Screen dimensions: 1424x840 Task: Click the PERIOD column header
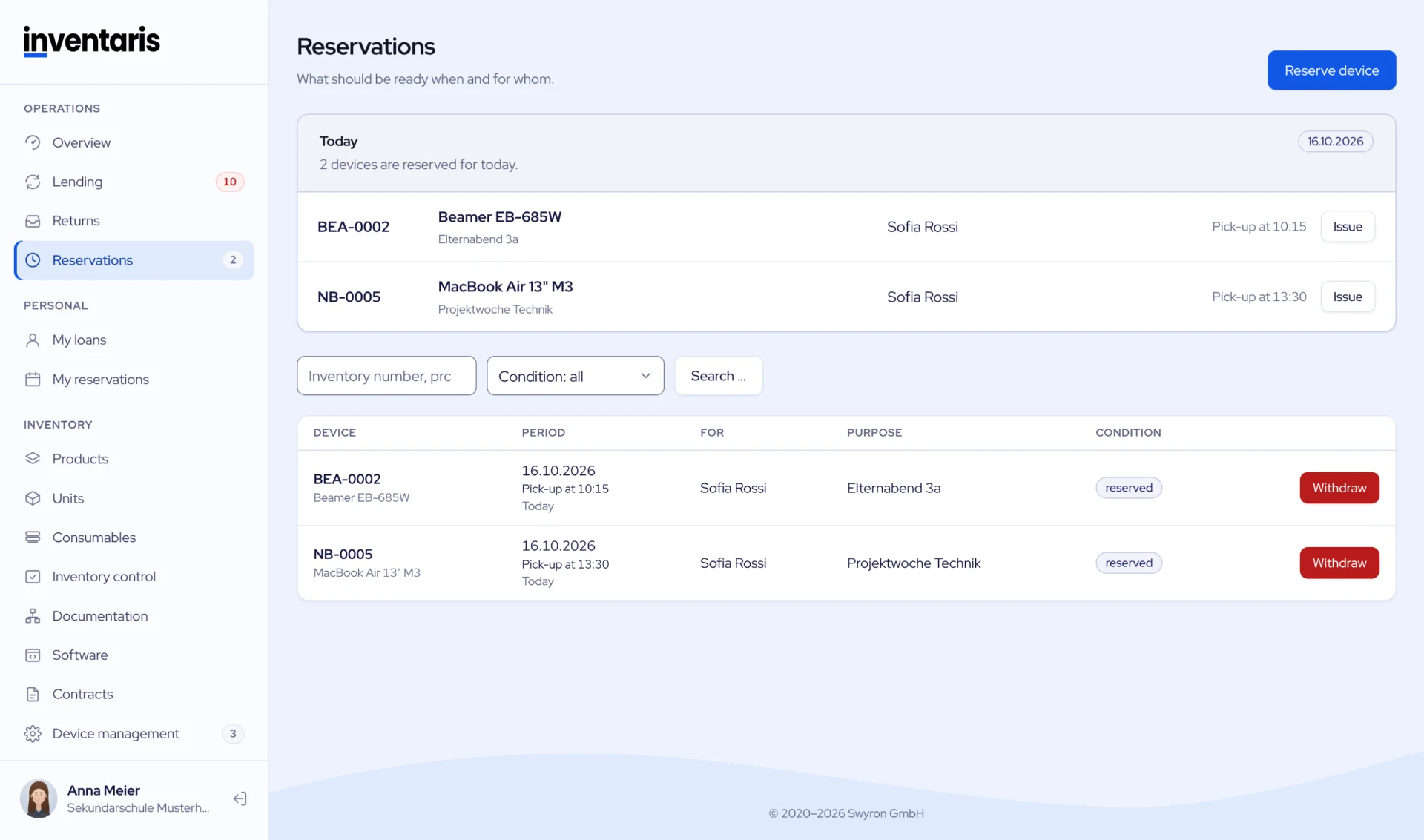pyautogui.click(x=543, y=432)
